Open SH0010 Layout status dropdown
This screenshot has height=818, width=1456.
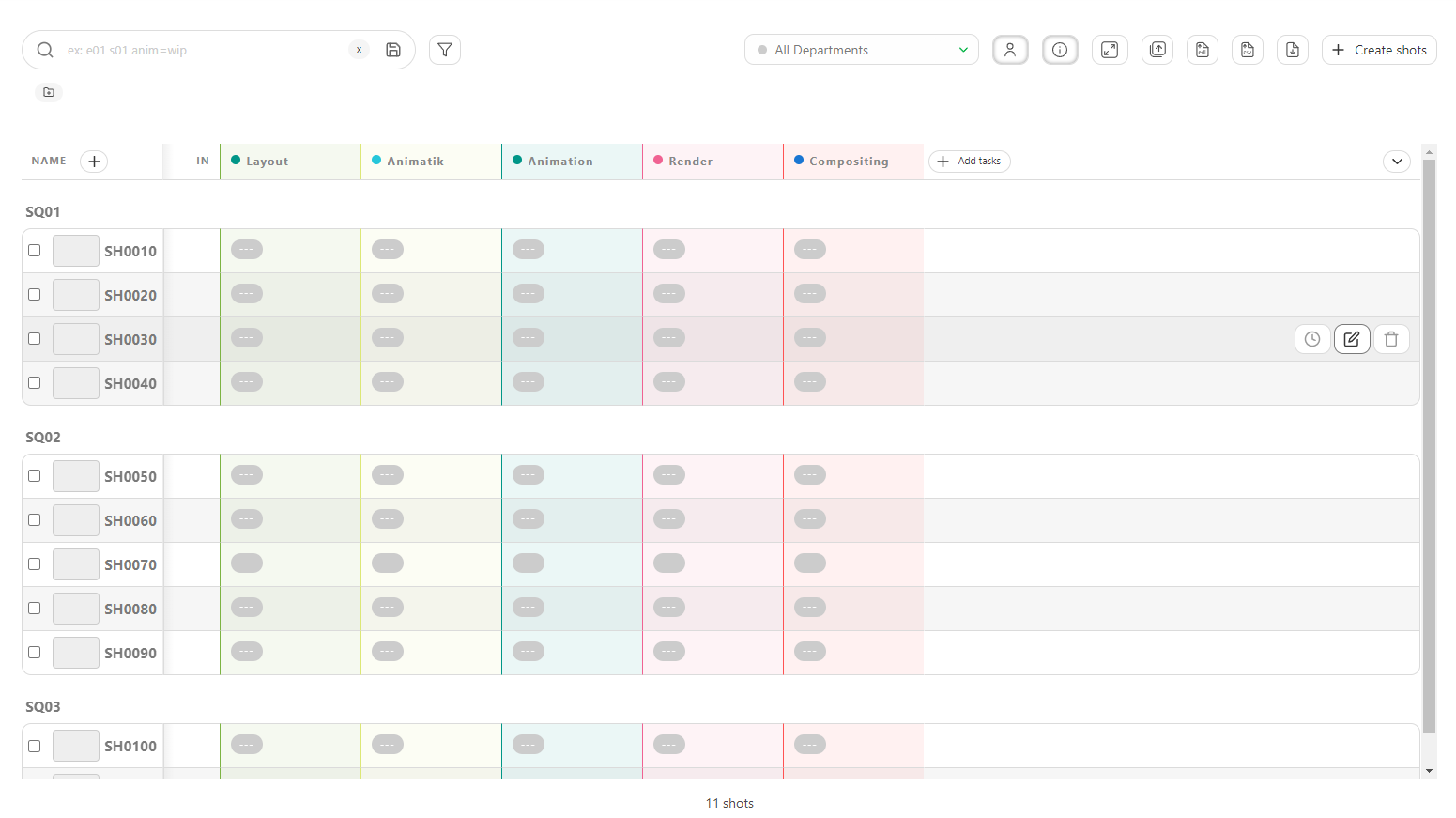(x=247, y=250)
